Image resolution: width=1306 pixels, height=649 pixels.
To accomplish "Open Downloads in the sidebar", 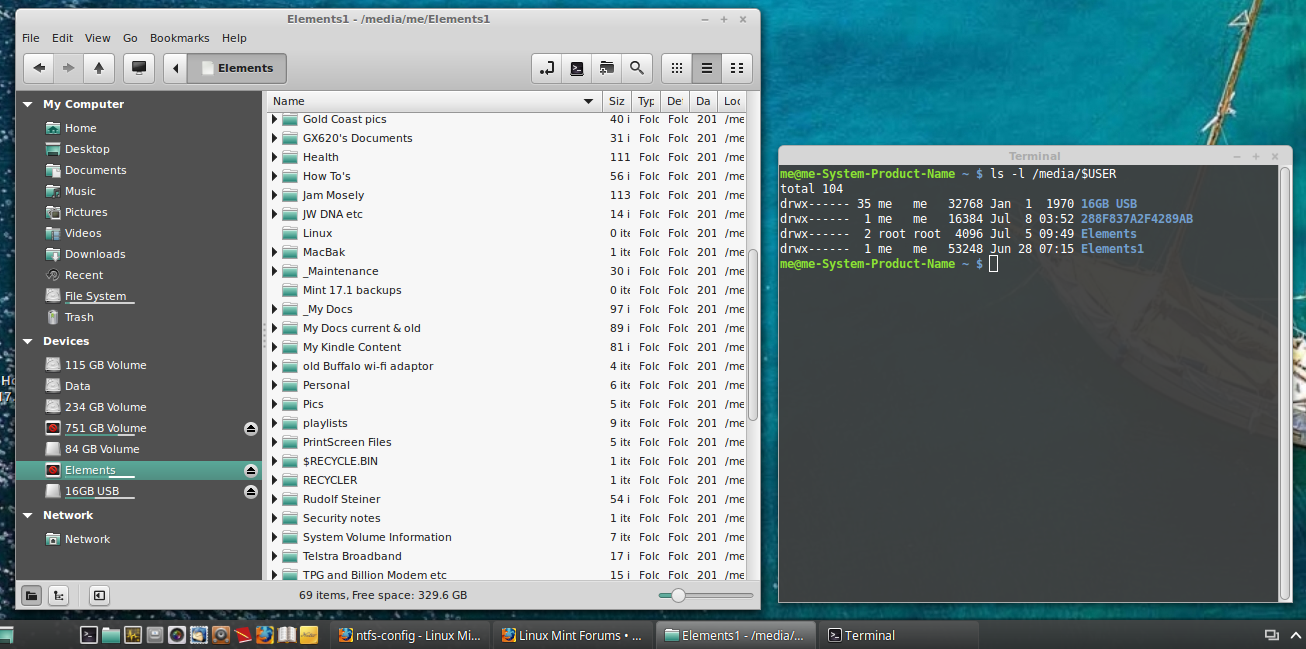I will coord(95,254).
